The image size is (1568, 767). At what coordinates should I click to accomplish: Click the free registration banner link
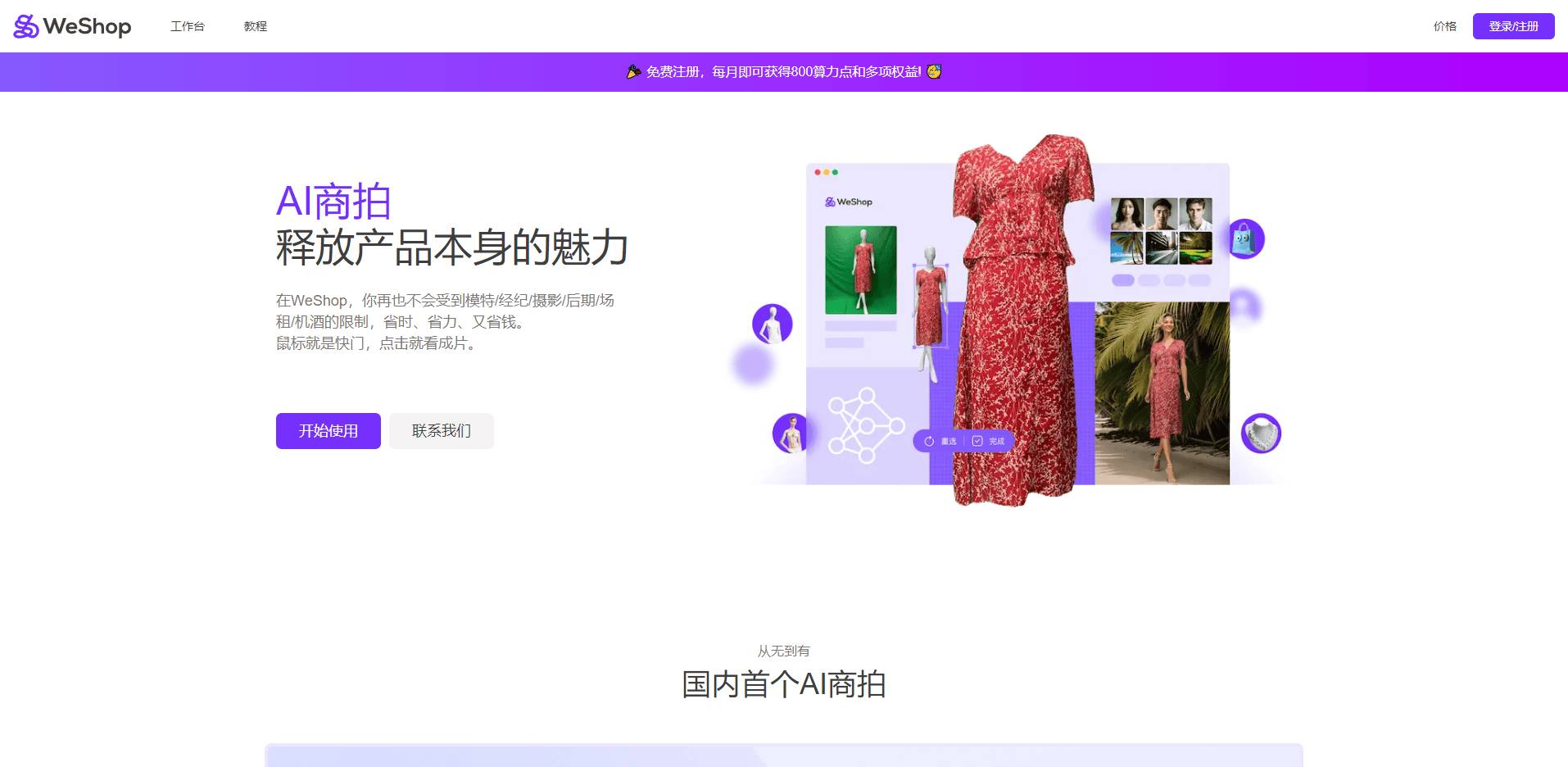pos(784,71)
